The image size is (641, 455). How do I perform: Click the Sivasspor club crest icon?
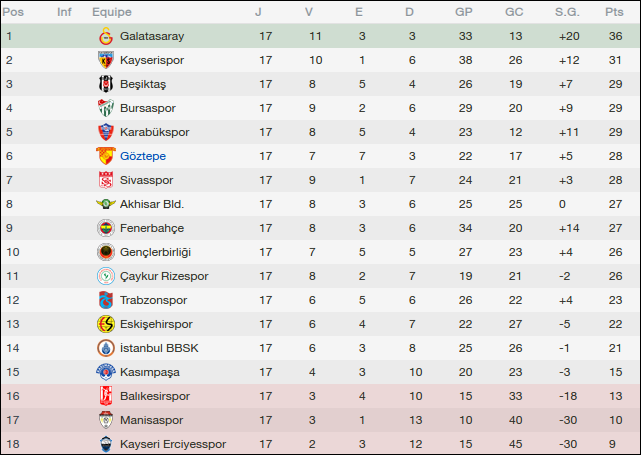[105, 180]
